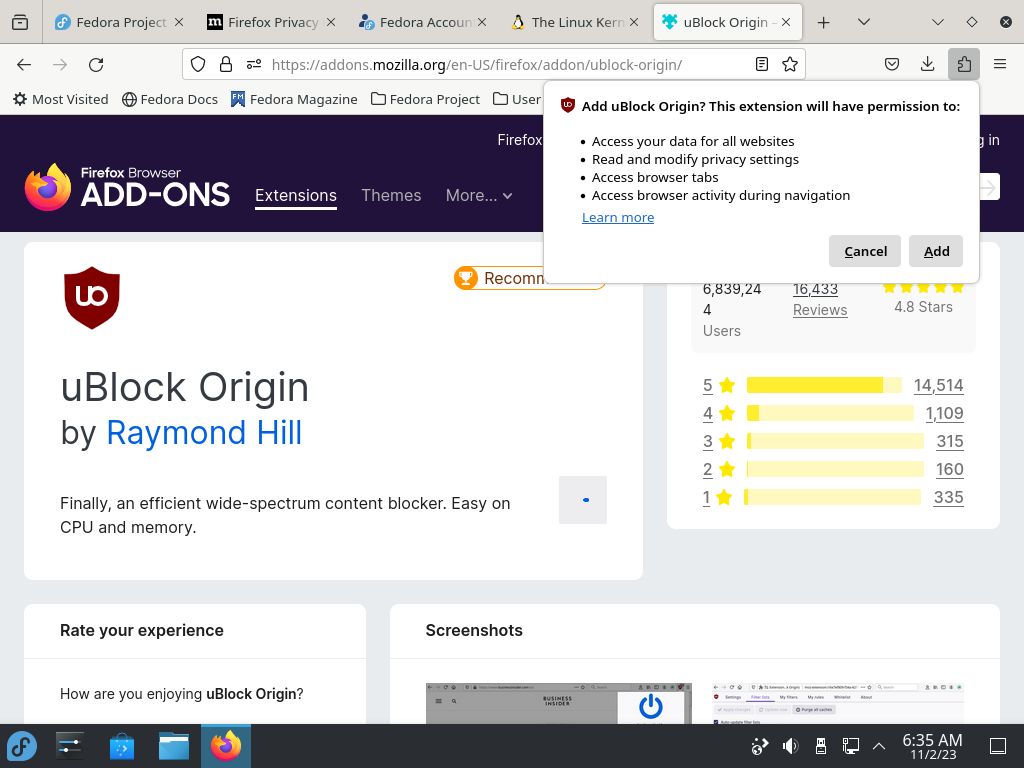Open the 315 three-star reviews count
This screenshot has height=768, width=1024.
click(950, 441)
